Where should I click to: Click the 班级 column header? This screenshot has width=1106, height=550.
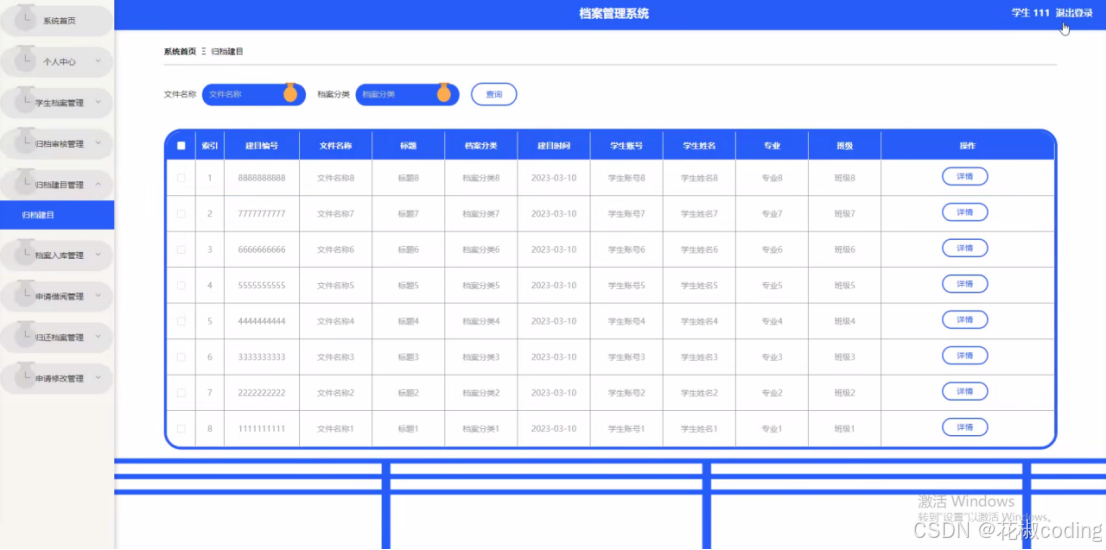click(844, 146)
